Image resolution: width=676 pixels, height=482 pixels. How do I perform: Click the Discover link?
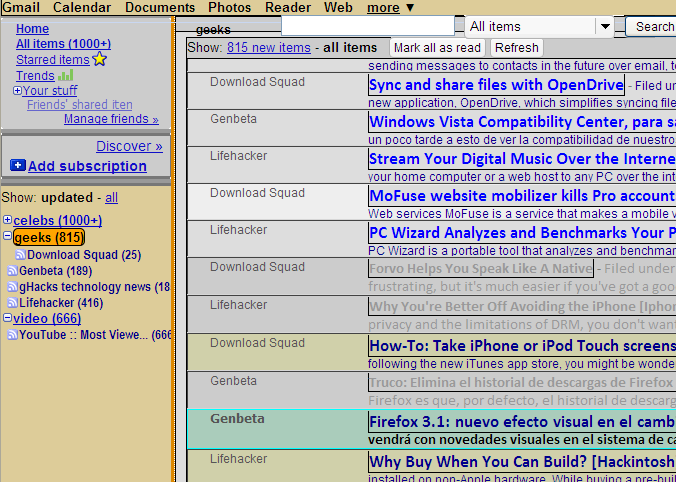pos(129,146)
